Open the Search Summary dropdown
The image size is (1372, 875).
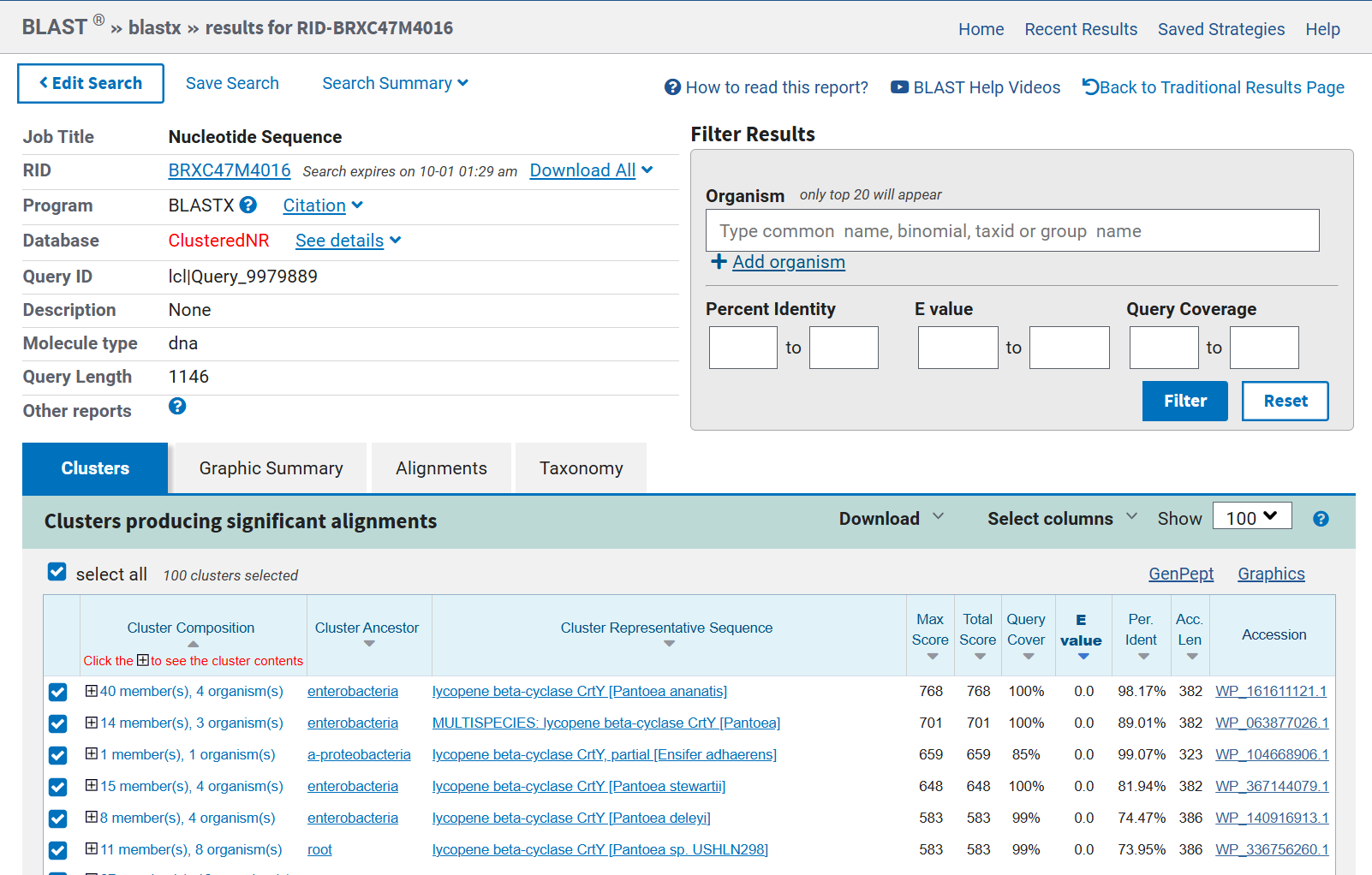(x=395, y=83)
